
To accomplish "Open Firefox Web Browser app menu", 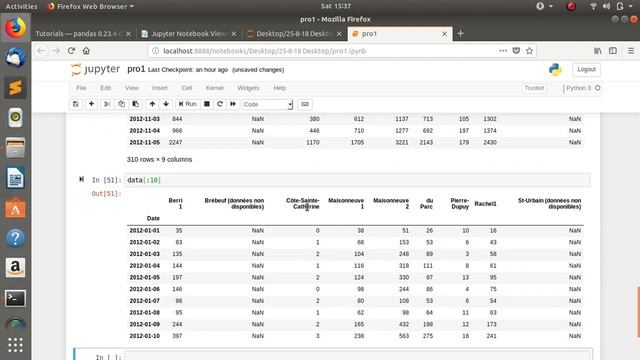I will pyautogui.click(x=91, y=6).
